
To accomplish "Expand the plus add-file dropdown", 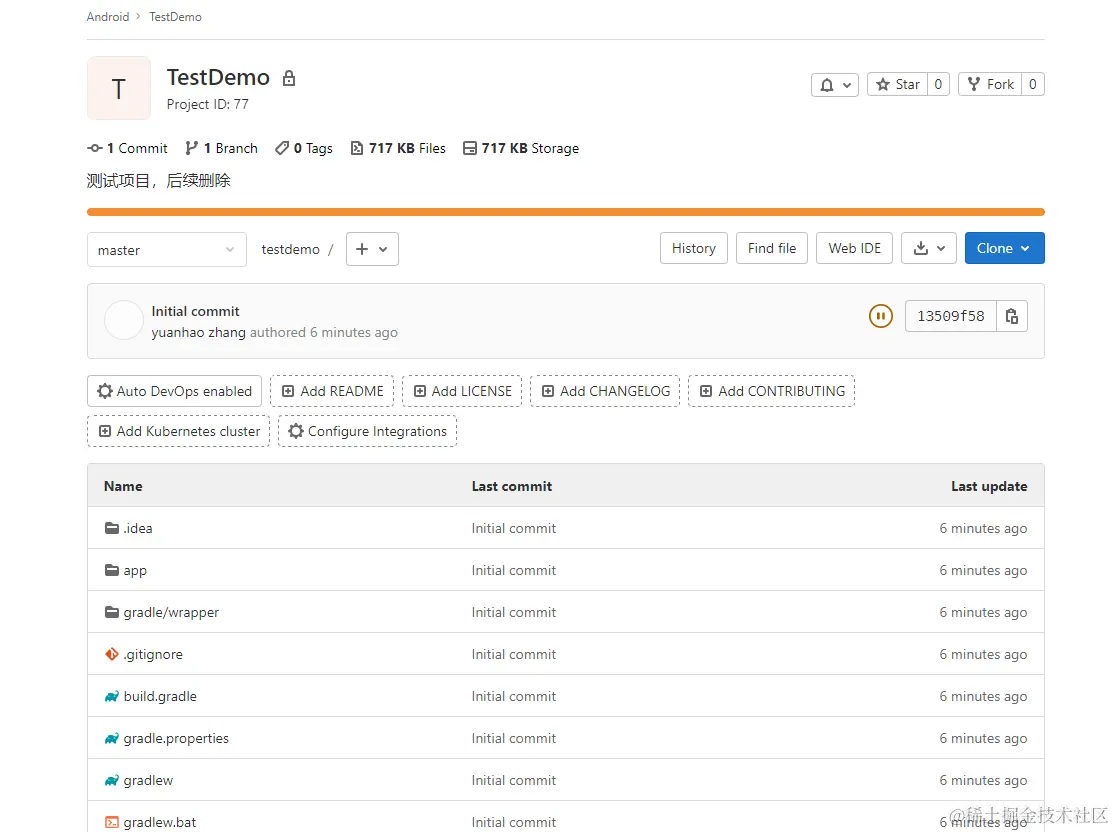I will coord(372,249).
